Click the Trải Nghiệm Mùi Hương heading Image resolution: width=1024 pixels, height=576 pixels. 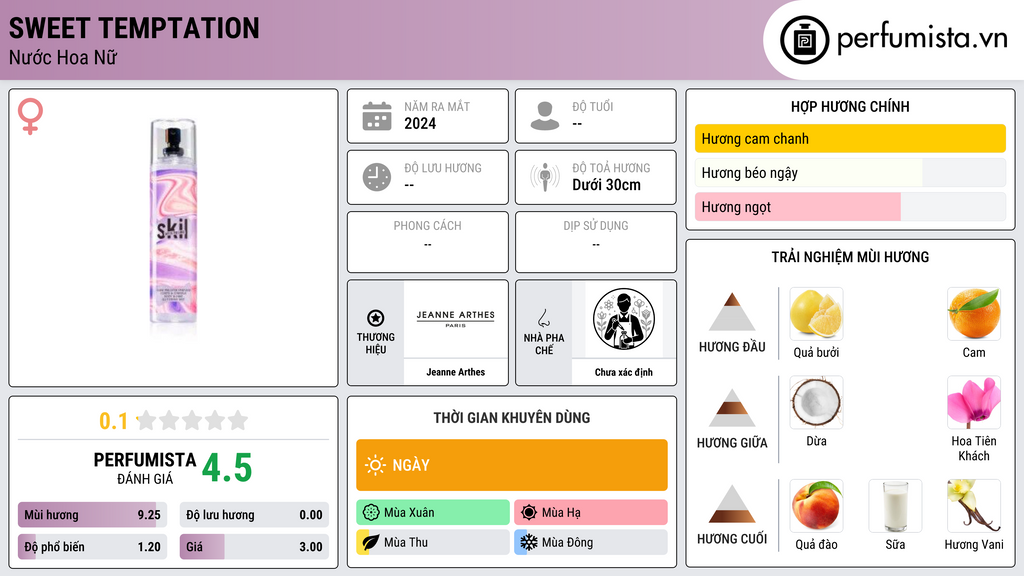[x=850, y=257]
